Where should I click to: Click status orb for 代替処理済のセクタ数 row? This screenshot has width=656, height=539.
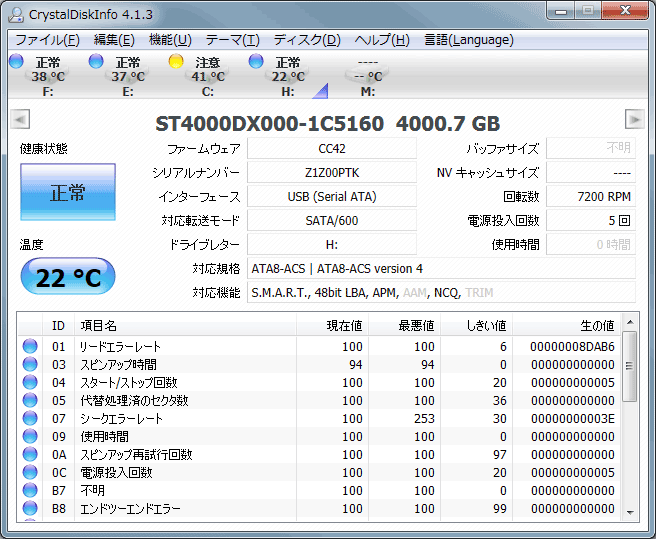tap(30, 400)
